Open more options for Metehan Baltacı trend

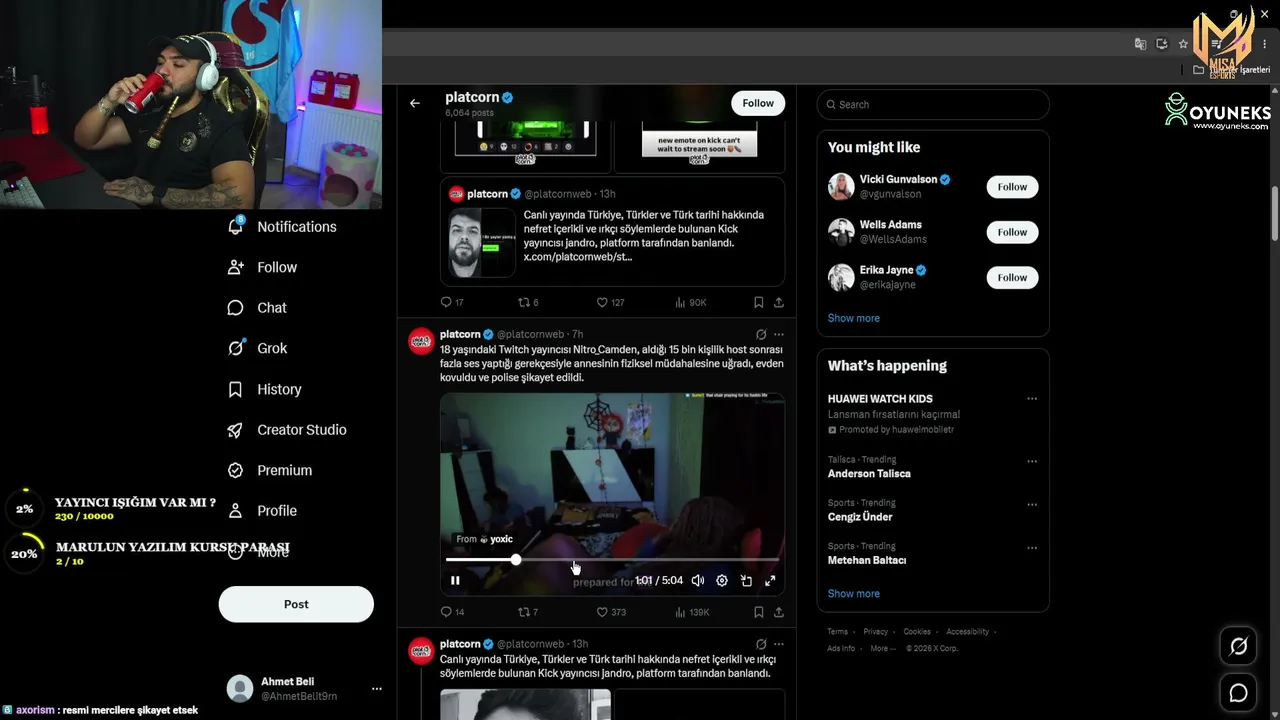[x=1032, y=549]
